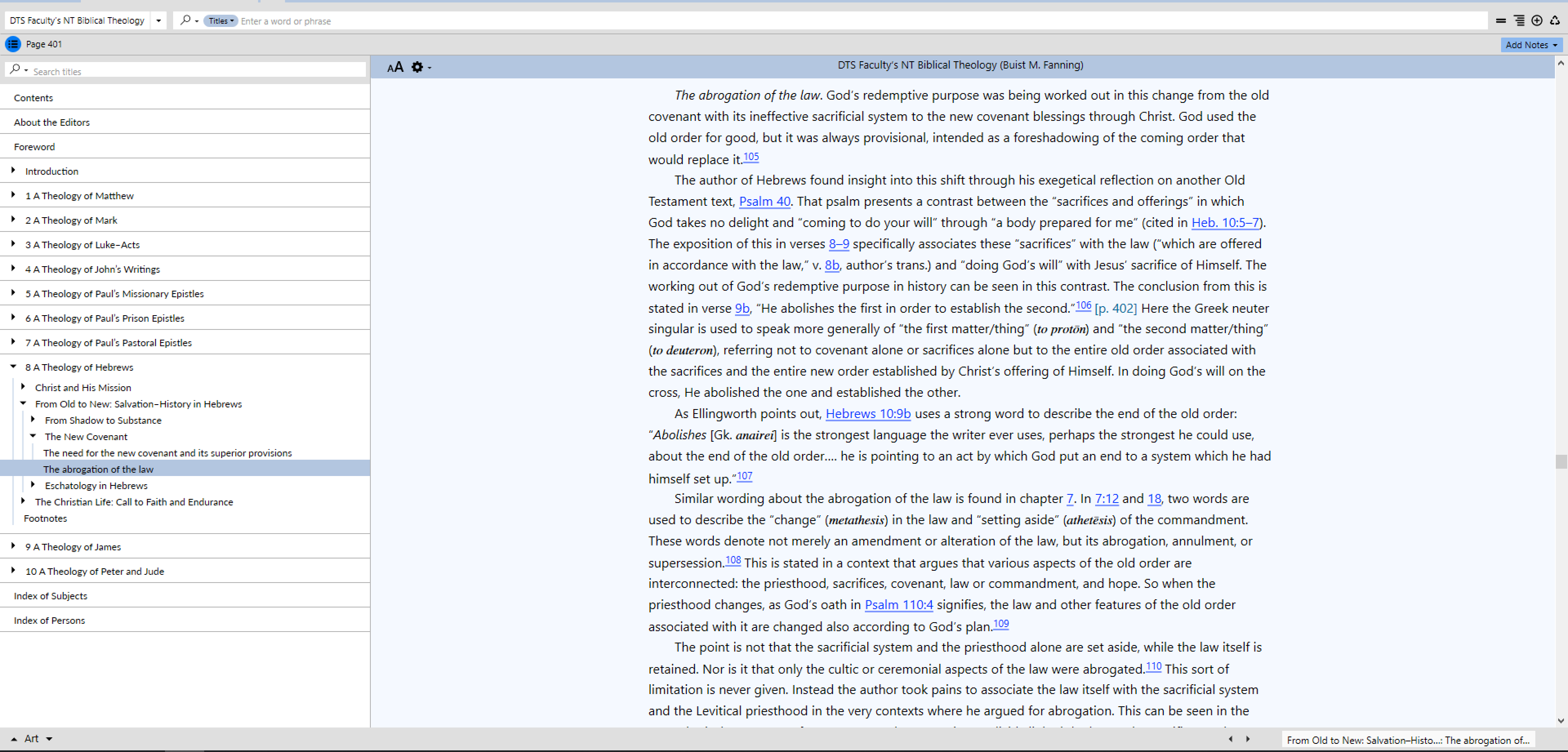Open footnote 105
Screen dimensions: 1568x752
coord(751,157)
